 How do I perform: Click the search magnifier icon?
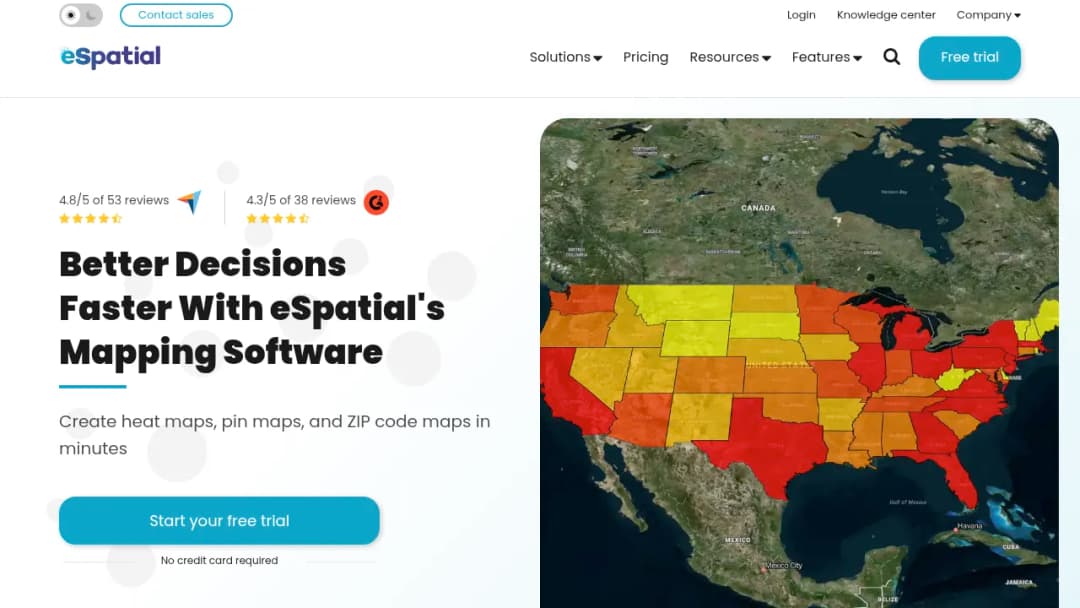point(892,56)
